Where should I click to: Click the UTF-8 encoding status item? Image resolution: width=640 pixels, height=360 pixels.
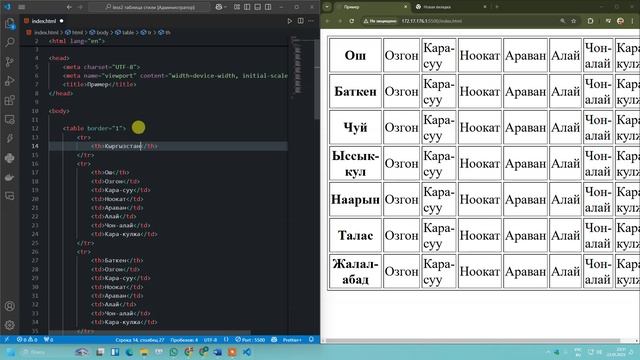(x=211, y=340)
